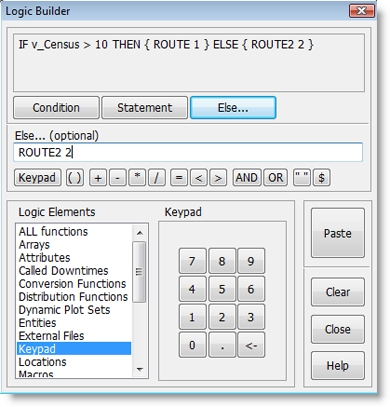The image size is (390, 407).
Task: Click the Keypad operator button
Action: [x=37, y=177]
